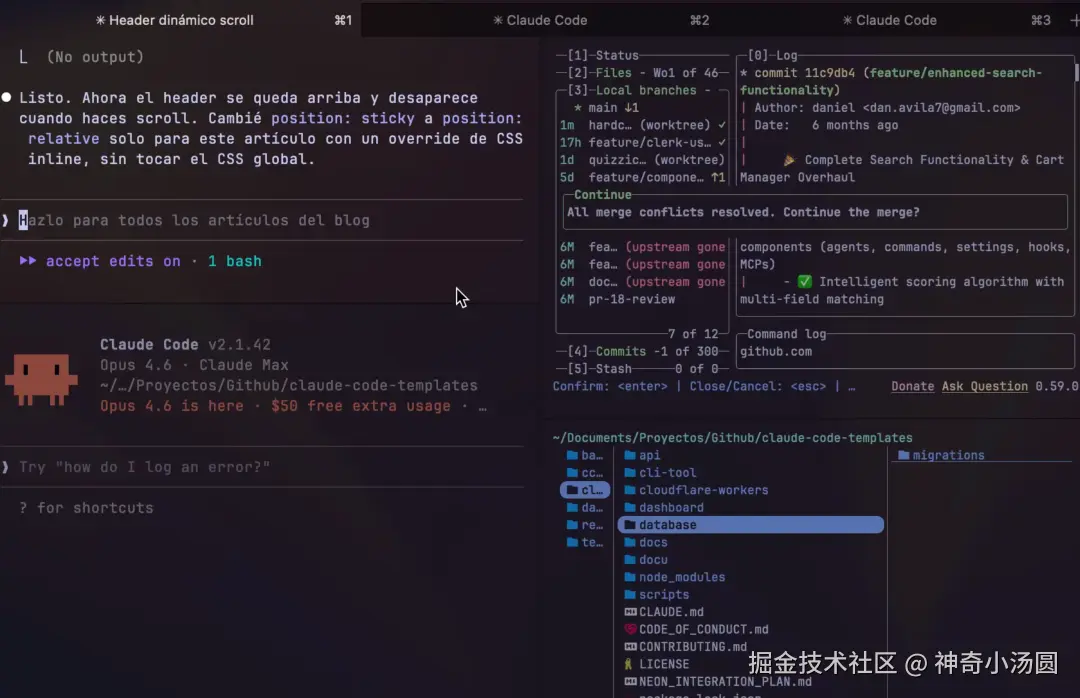Click the $50 free extra usage notice
This screenshot has height=698, width=1080.
coord(361,406)
